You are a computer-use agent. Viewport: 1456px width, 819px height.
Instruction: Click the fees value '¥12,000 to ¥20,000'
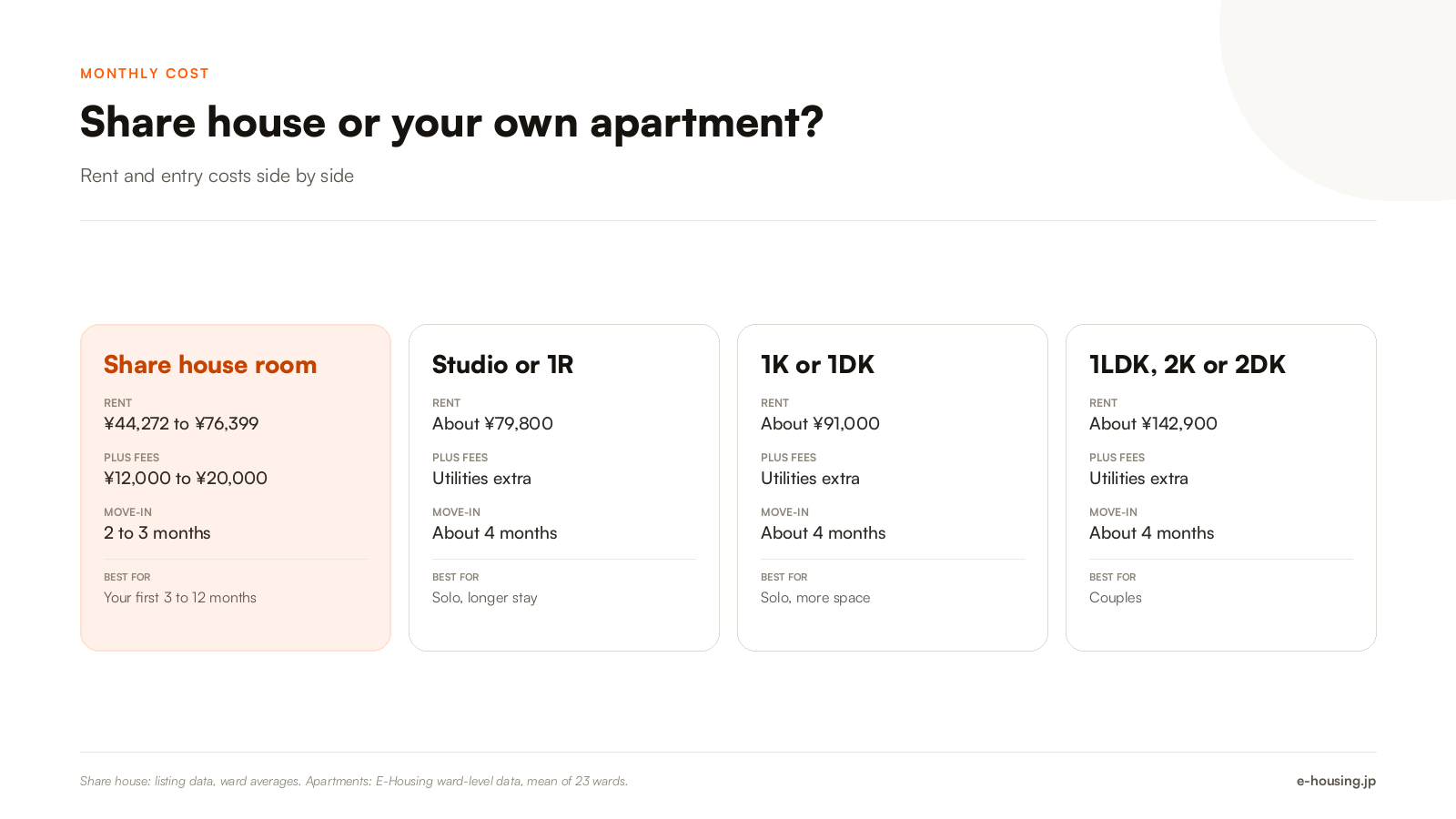click(186, 478)
